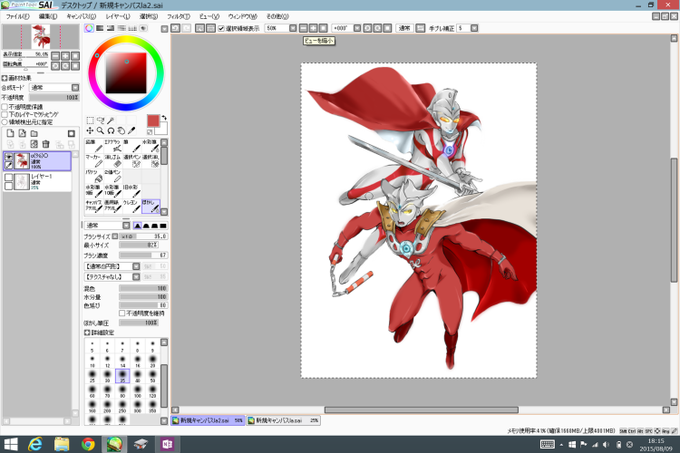Screen dimensions: 680x453
Task: Open the Filter menu
Action: (x=178, y=16)
